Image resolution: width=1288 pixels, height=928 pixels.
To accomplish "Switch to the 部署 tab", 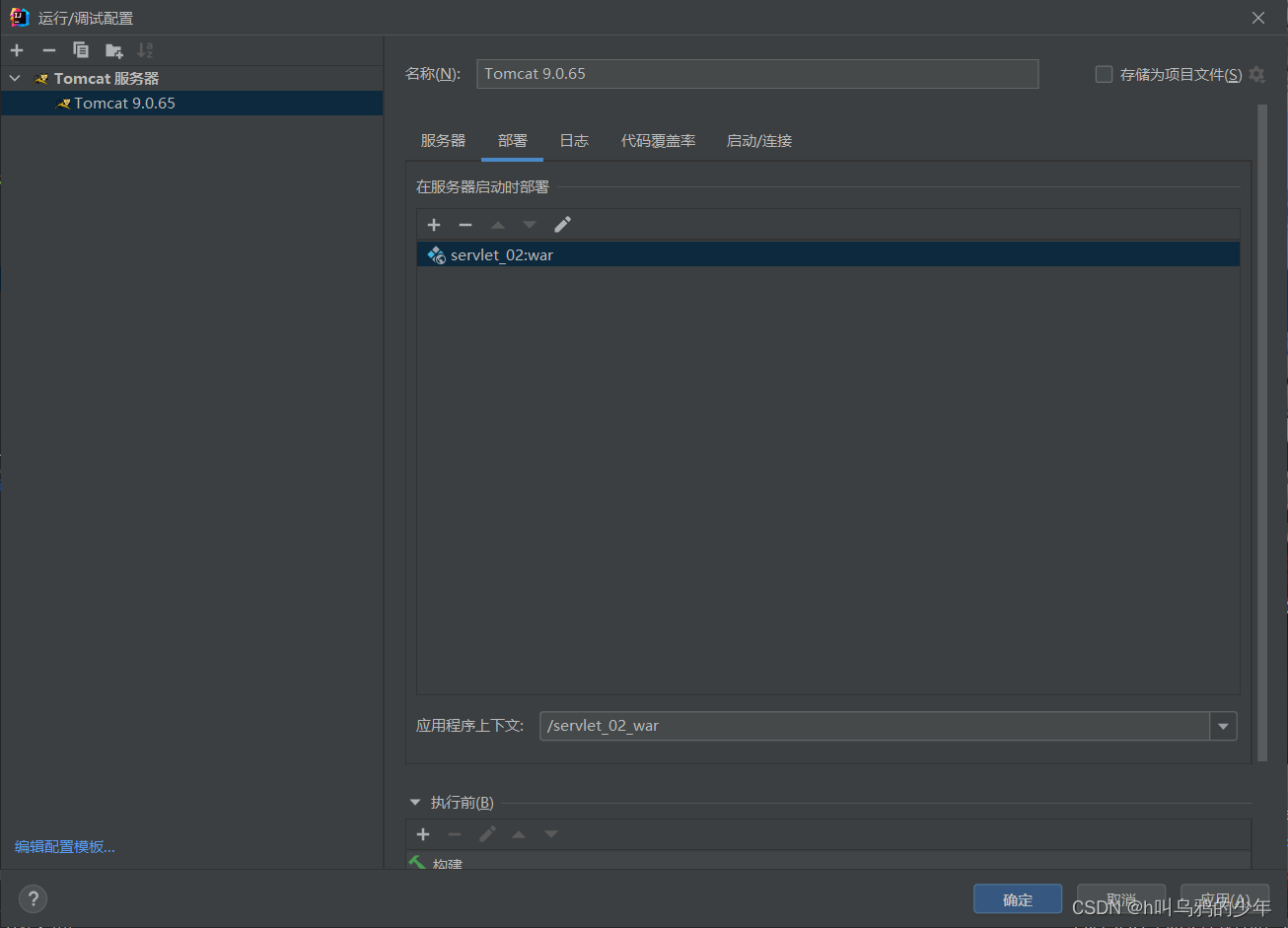I will pos(513,141).
